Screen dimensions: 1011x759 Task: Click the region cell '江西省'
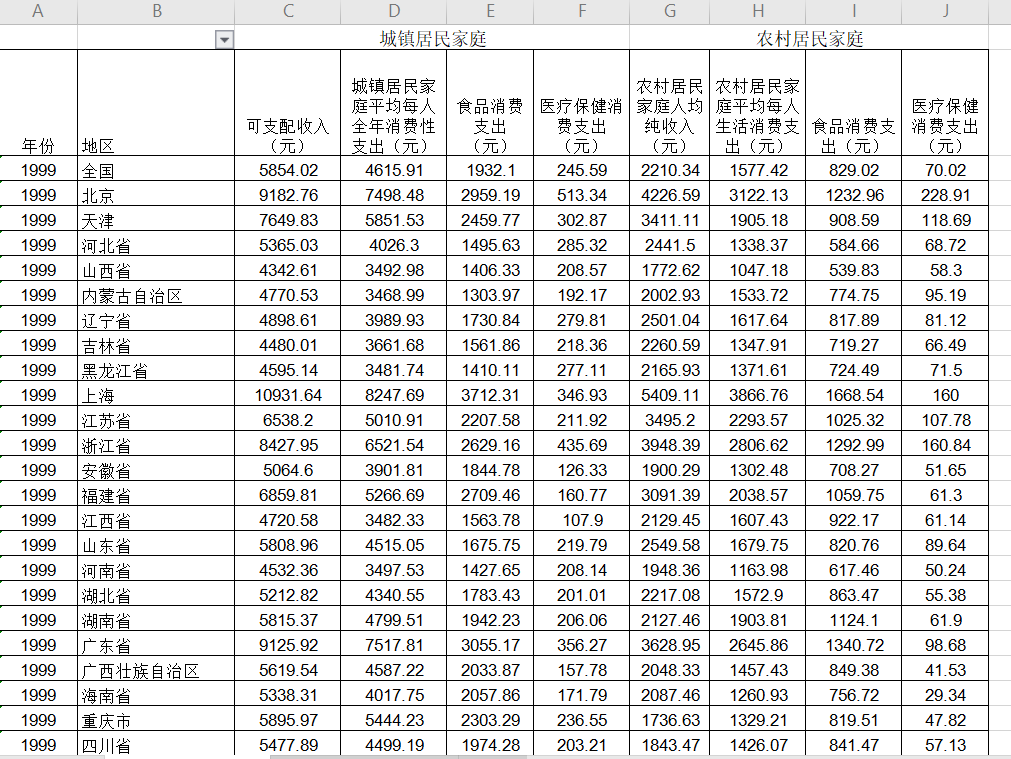(156, 520)
